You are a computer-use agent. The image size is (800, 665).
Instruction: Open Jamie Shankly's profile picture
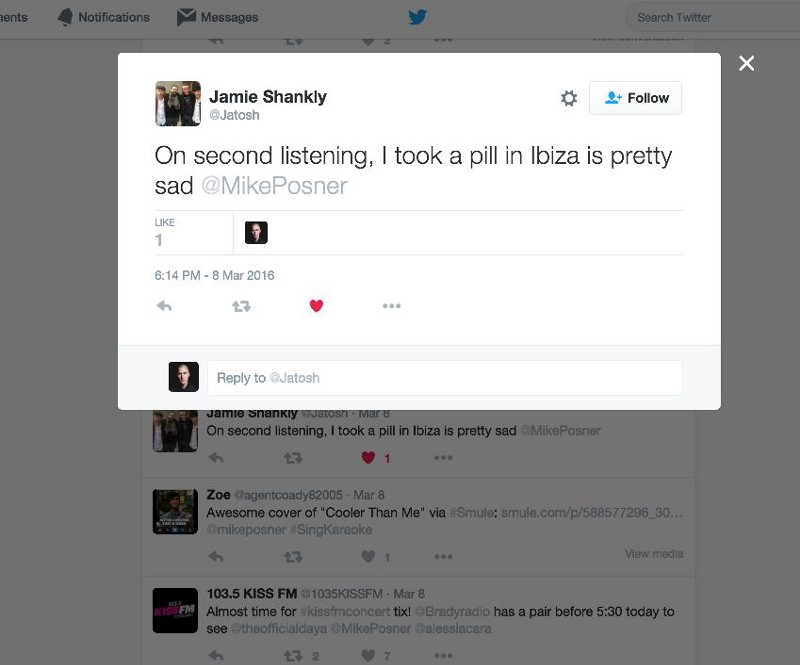pyautogui.click(x=178, y=103)
